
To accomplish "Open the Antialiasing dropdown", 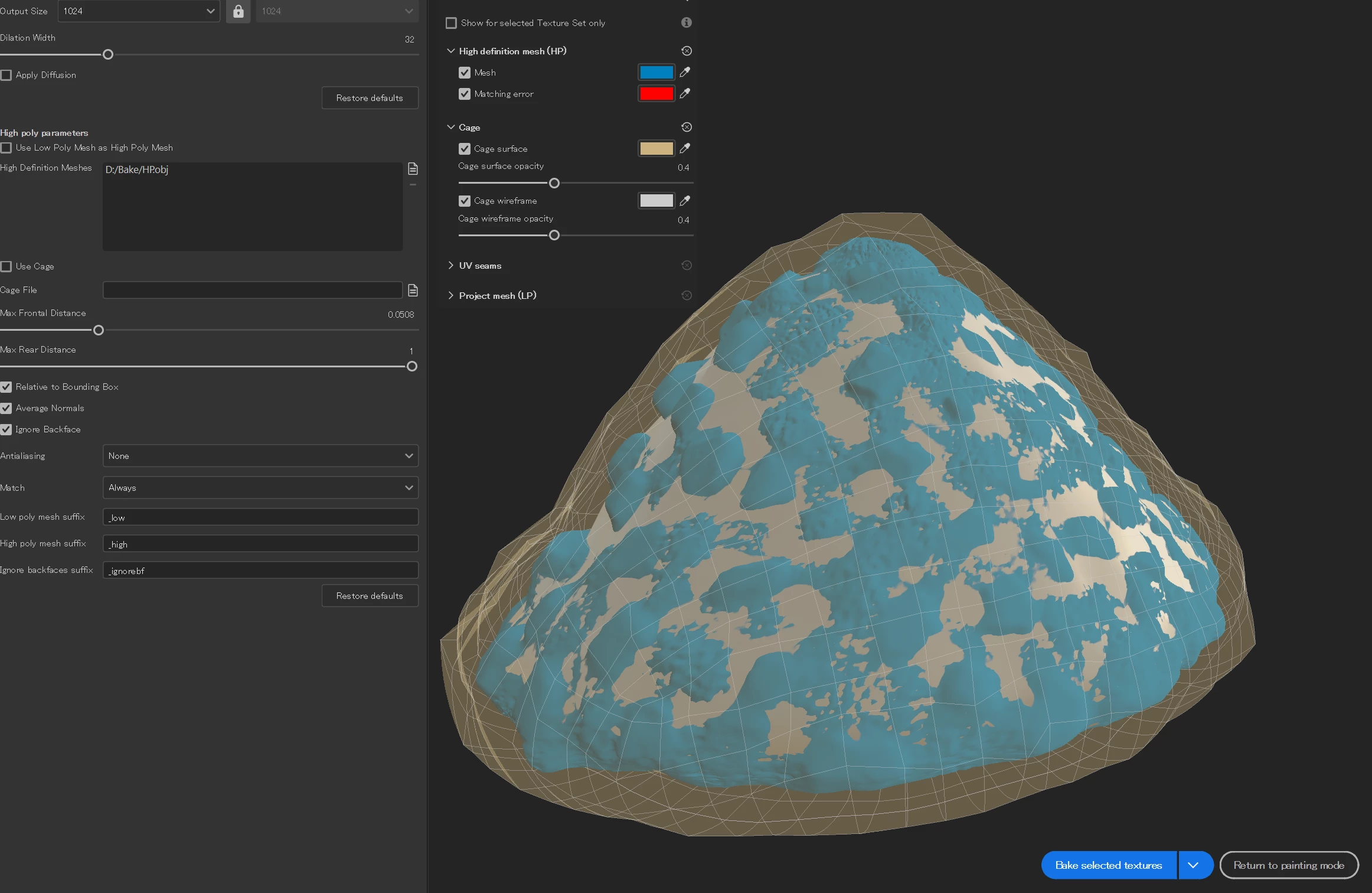I will 260,456.
